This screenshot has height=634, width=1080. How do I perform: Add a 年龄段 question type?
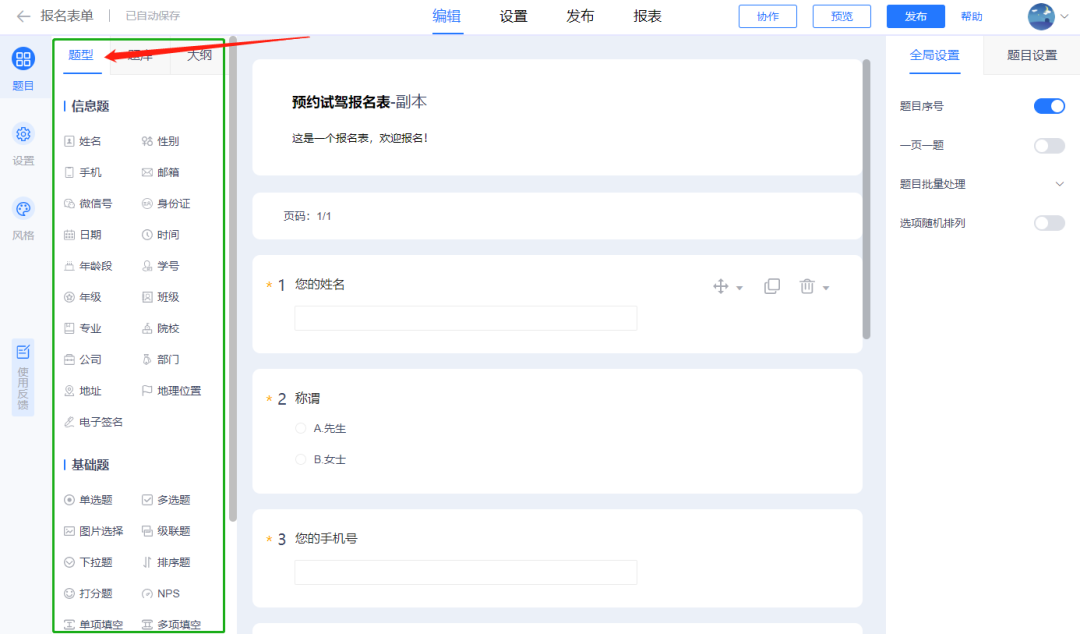(x=87, y=266)
